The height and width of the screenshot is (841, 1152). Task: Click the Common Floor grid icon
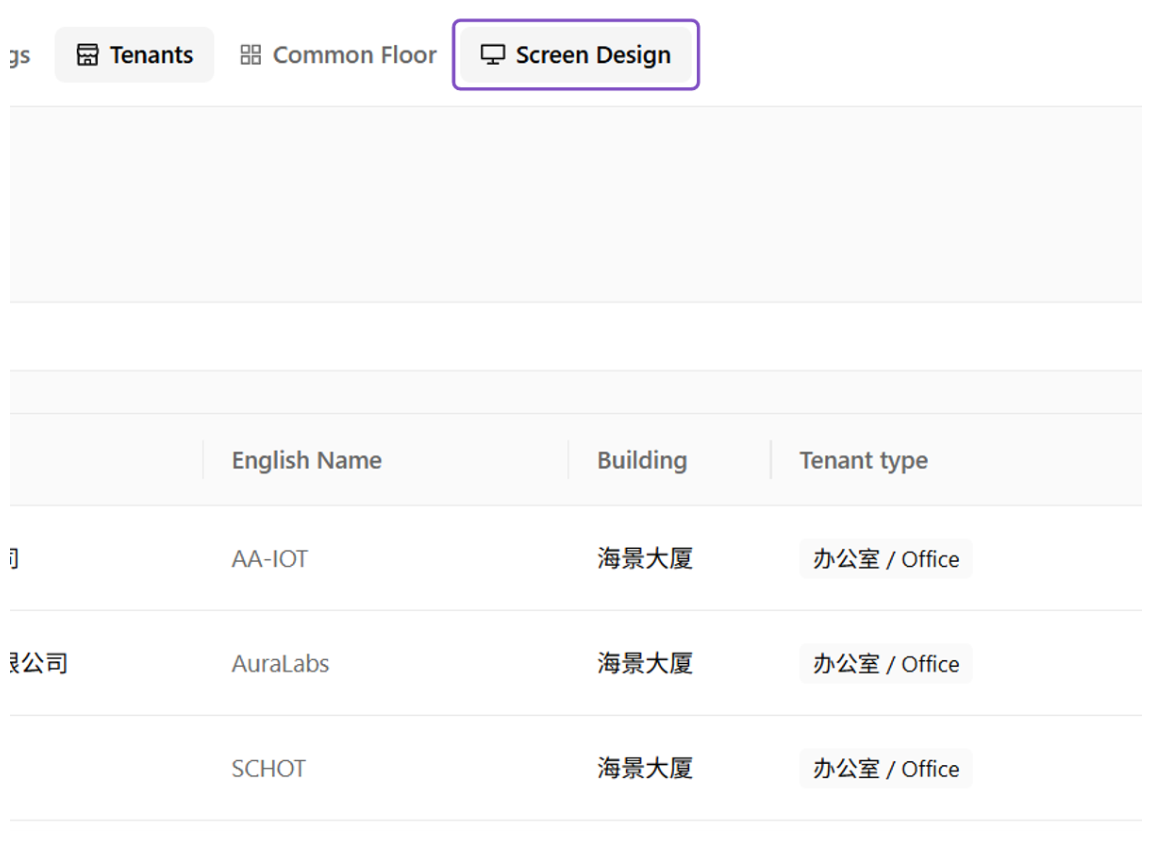(251, 55)
